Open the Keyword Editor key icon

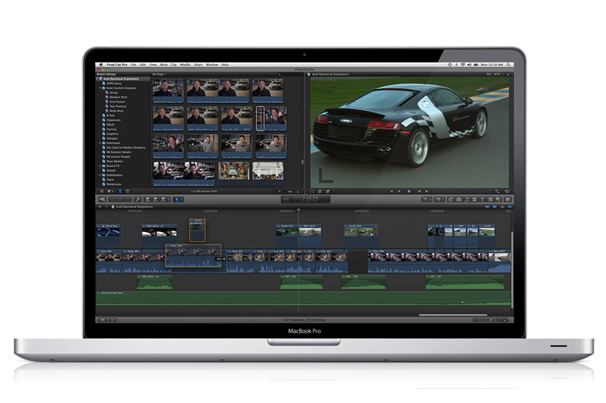138,199
